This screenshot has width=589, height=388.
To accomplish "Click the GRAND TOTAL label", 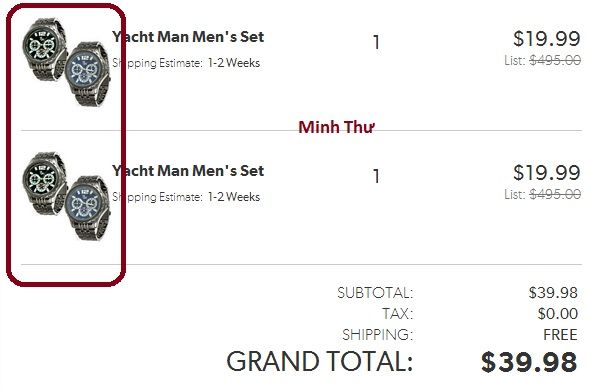I will click(320, 361).
